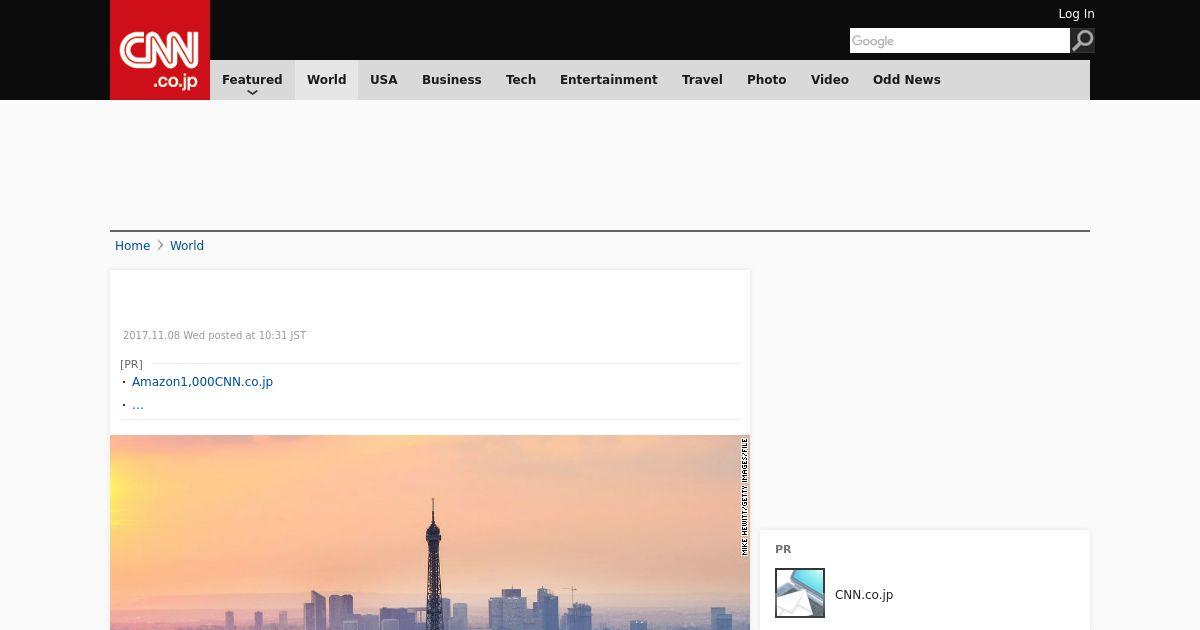
Task: Go to World in breadcrumb
Action: [187, 246]
